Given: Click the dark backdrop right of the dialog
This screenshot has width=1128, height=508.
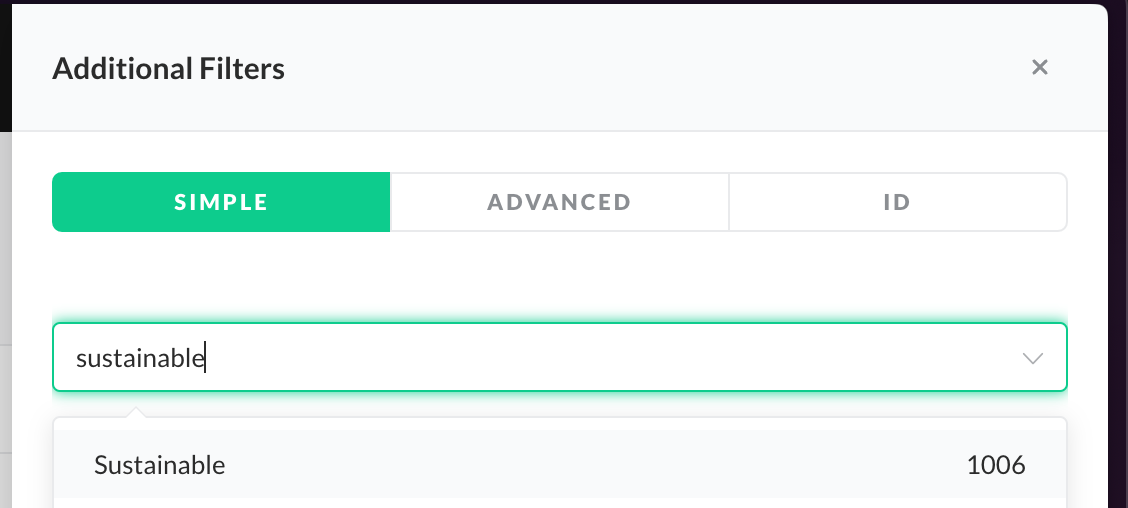Looking at the screenshot, I should point(1119,250).
